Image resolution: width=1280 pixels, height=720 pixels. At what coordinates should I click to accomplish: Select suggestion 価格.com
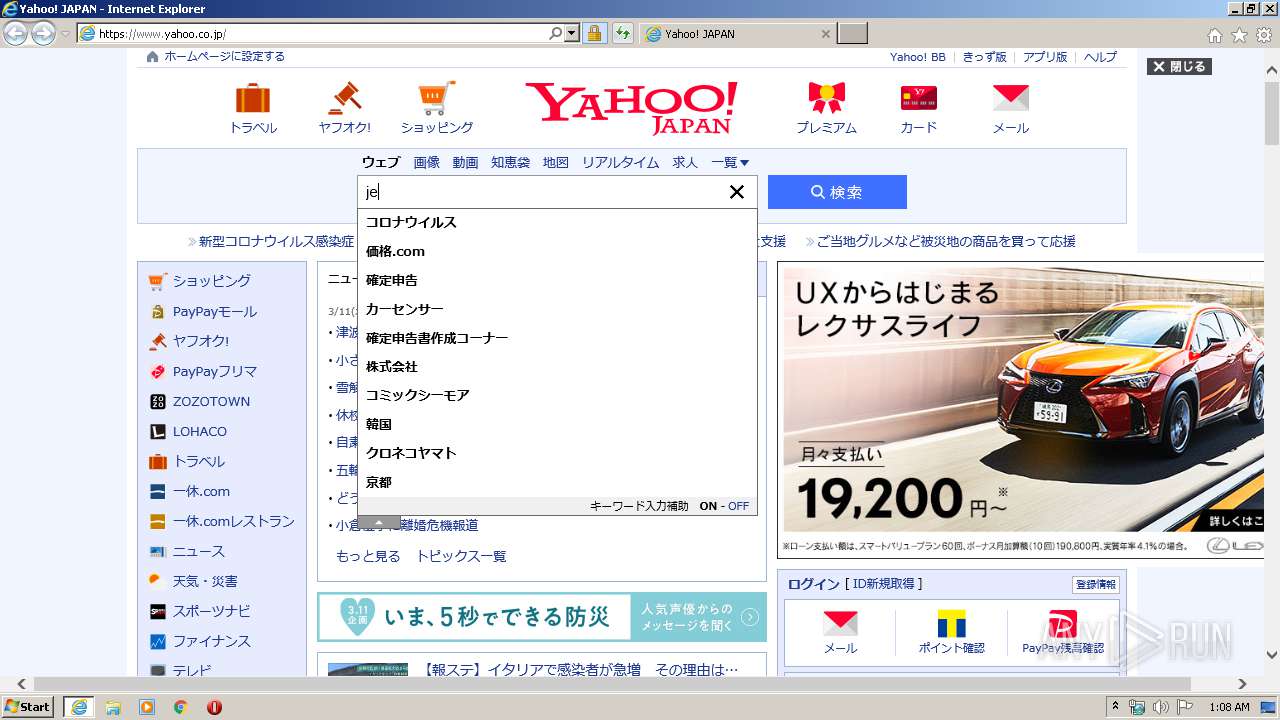tap(557, 251)
